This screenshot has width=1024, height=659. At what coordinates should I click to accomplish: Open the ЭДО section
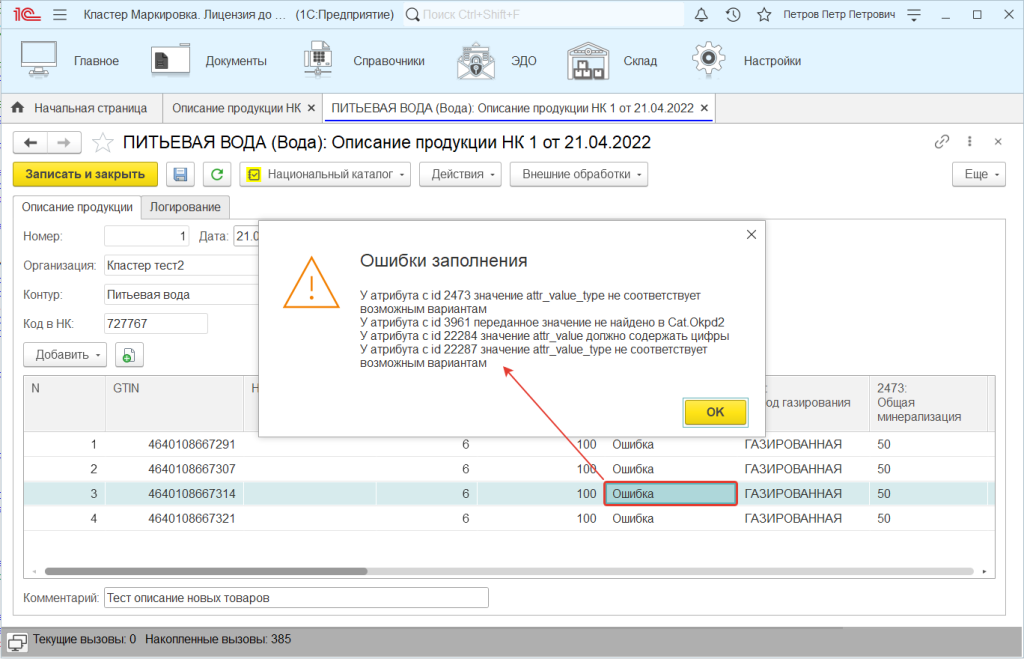coord(496,60)
